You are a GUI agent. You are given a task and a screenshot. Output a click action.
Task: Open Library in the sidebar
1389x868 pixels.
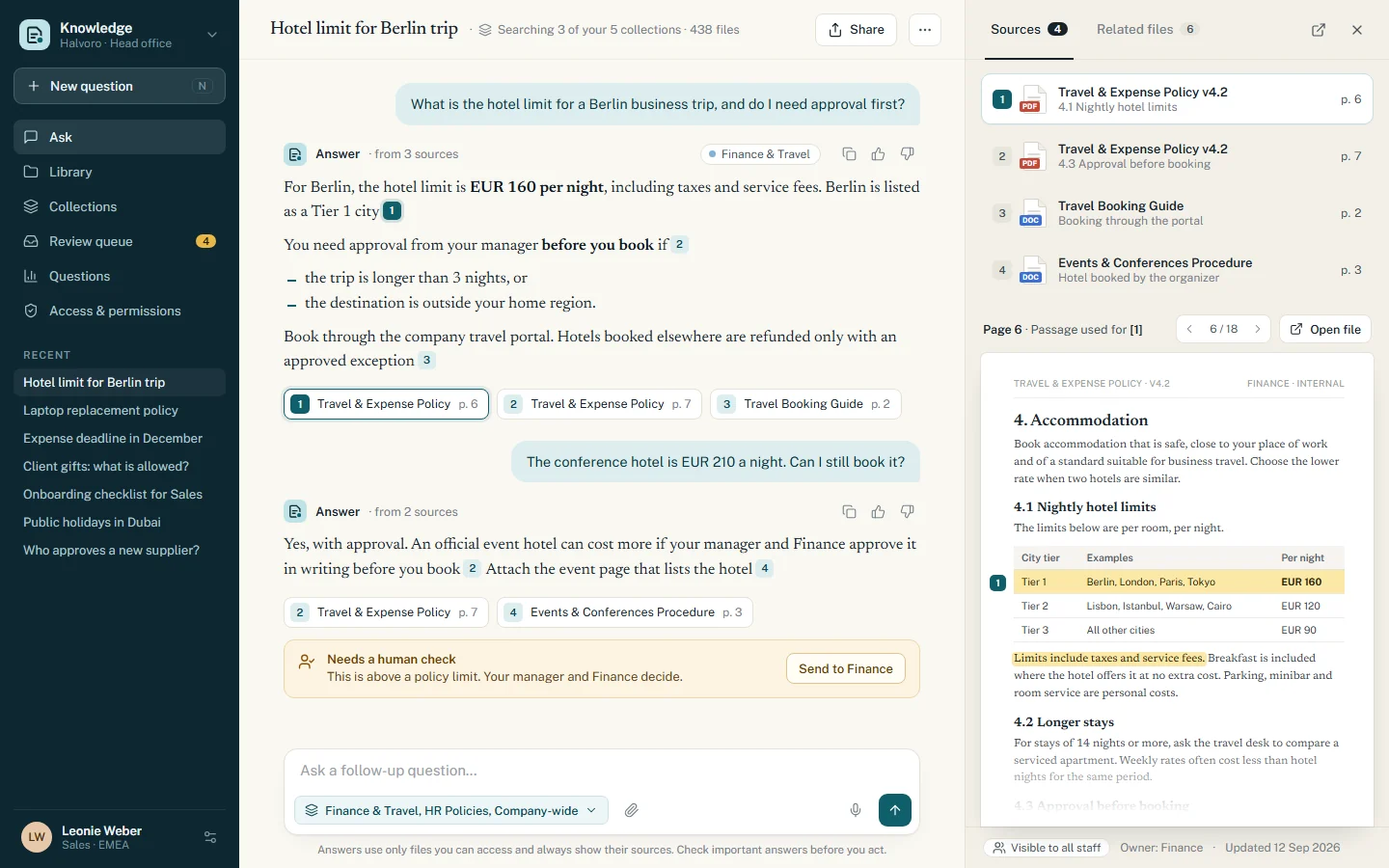(120, 172)
